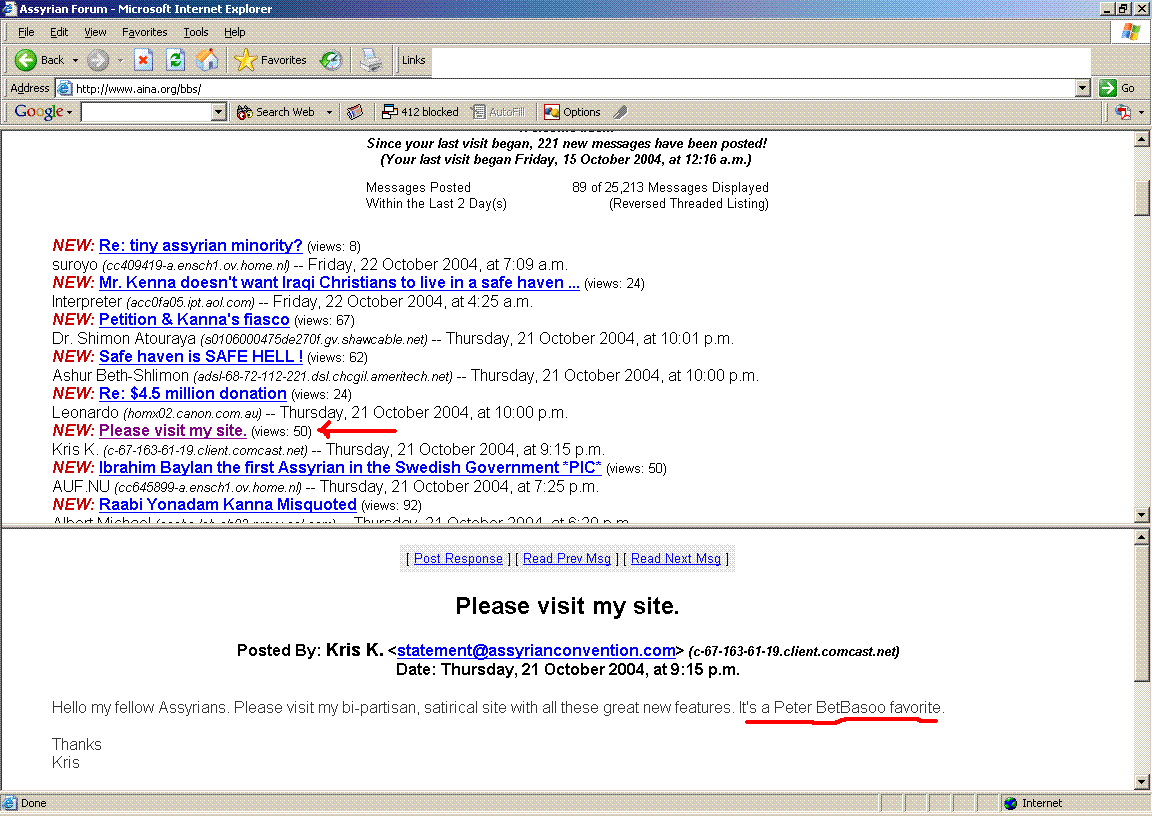Click the page icon in address bar
Screen dimensions: 1152x816
pyautogui.click(x=65, y=88)
